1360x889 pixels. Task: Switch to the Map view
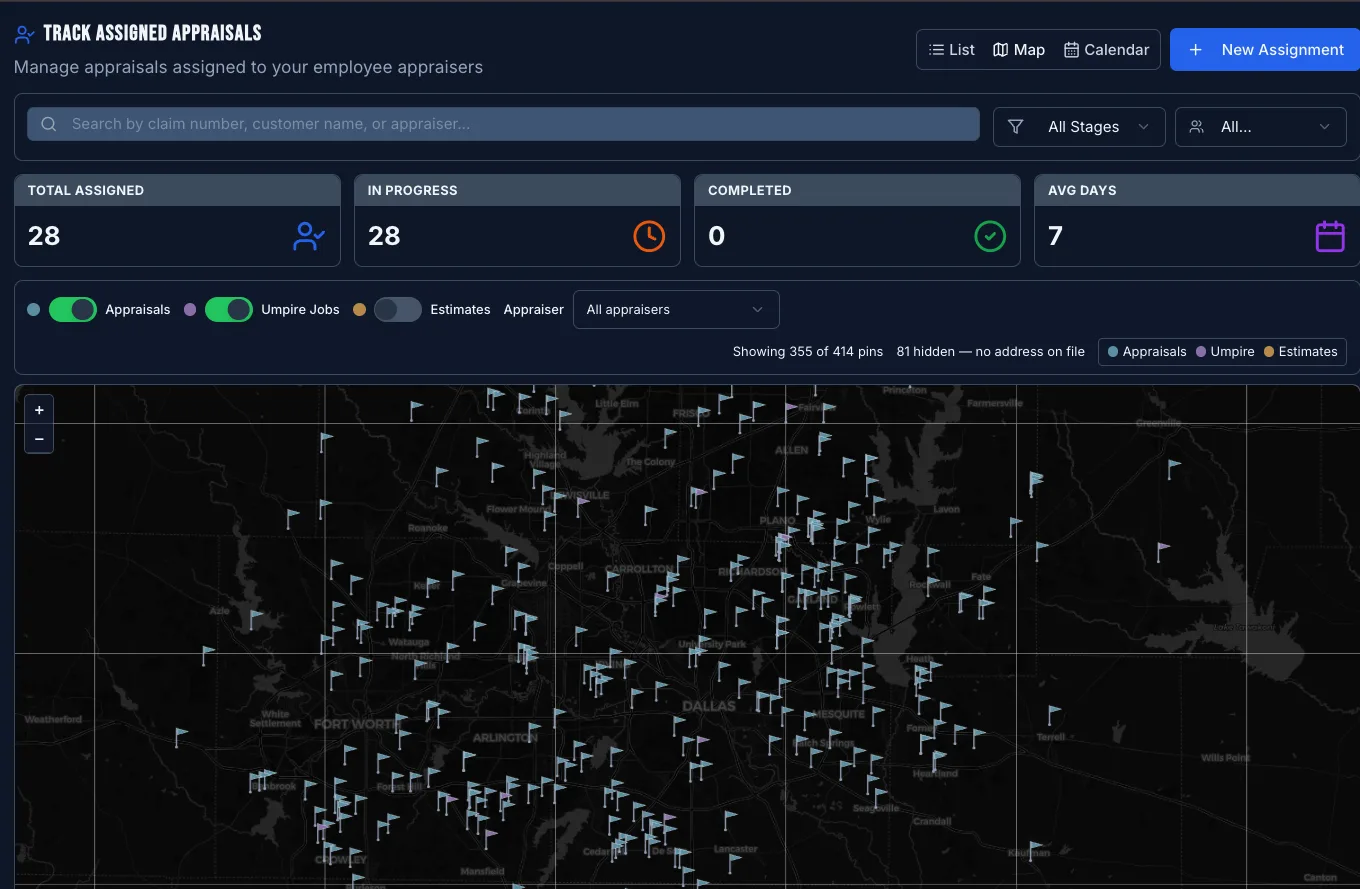1019,50
